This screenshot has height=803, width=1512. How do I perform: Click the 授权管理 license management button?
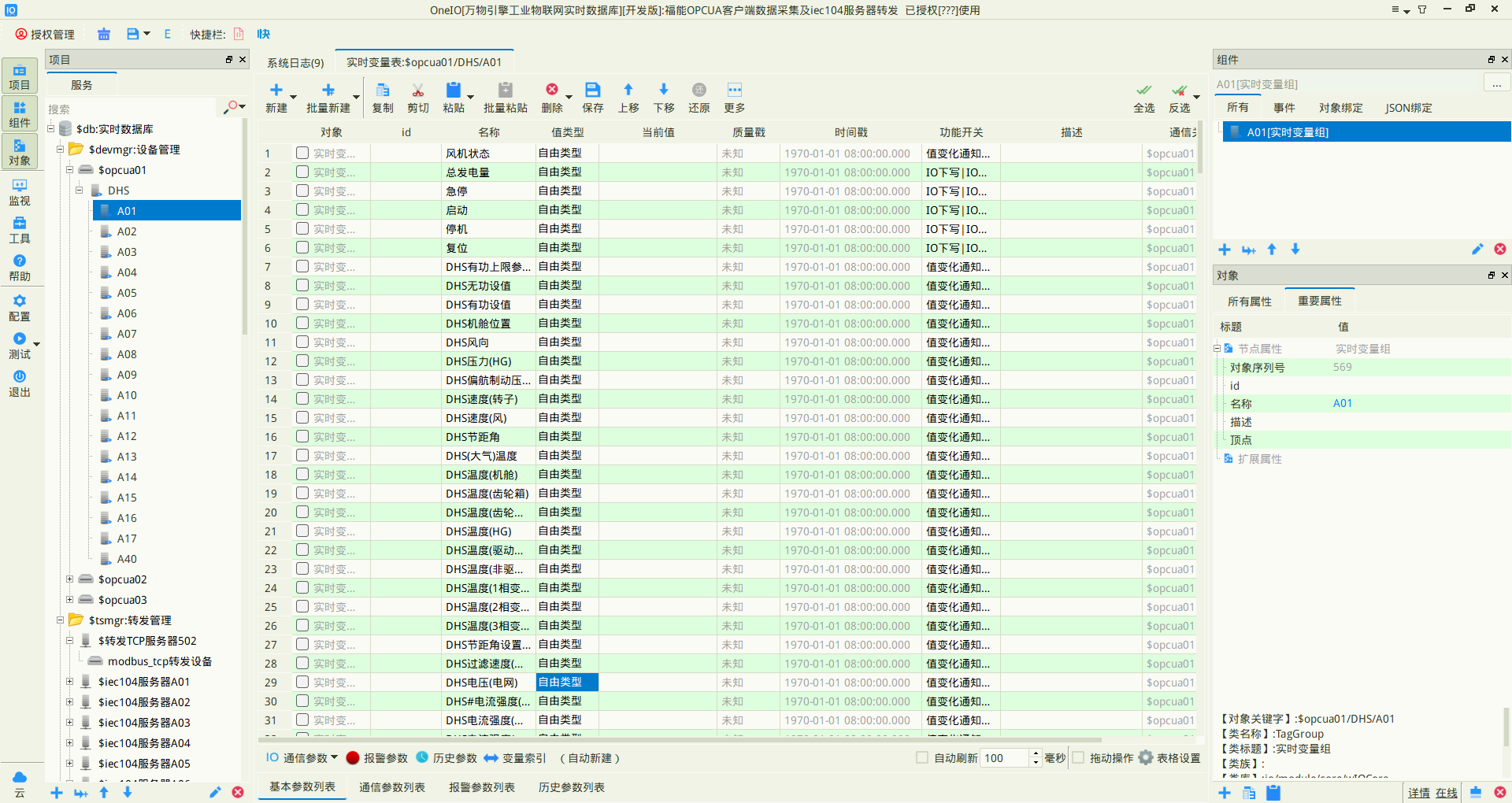point(45,35)
